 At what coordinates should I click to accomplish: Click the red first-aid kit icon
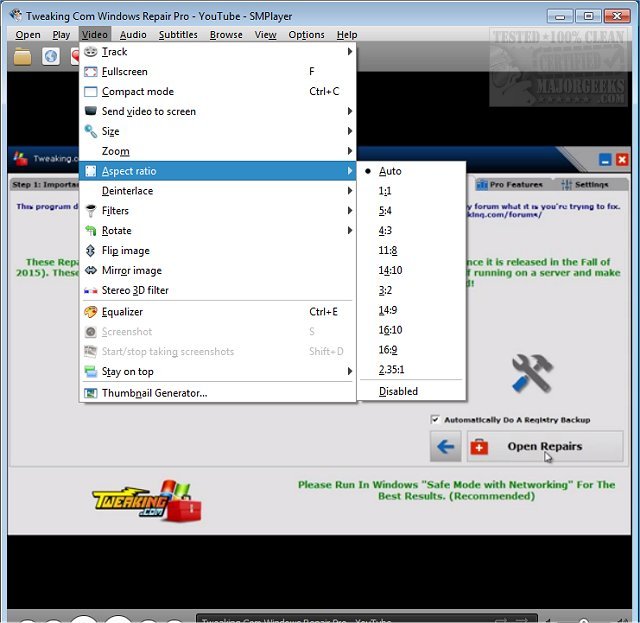click(479, 447)
